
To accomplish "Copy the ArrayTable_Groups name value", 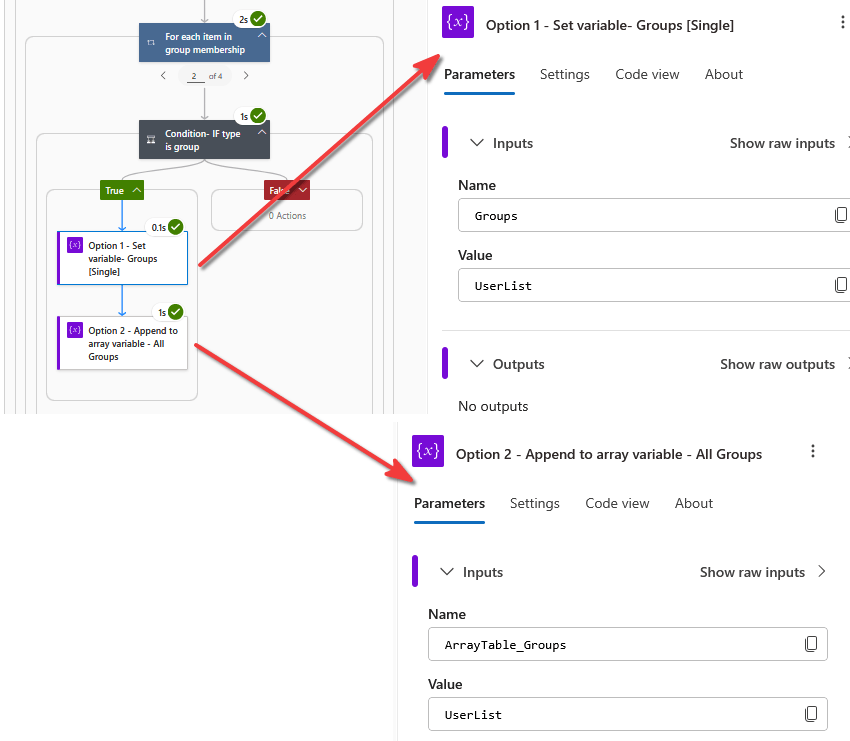I will [x=811, y=644].
